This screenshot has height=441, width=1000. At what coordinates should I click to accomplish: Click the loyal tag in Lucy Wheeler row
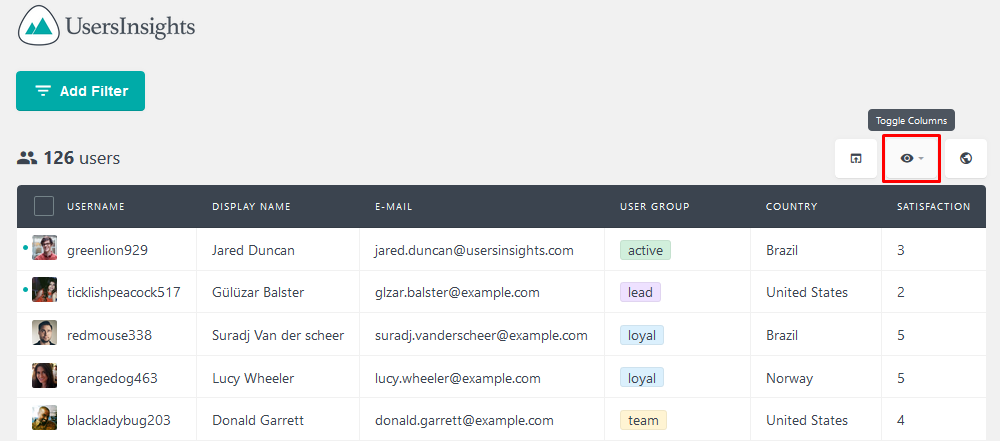(x=642, y=378)
